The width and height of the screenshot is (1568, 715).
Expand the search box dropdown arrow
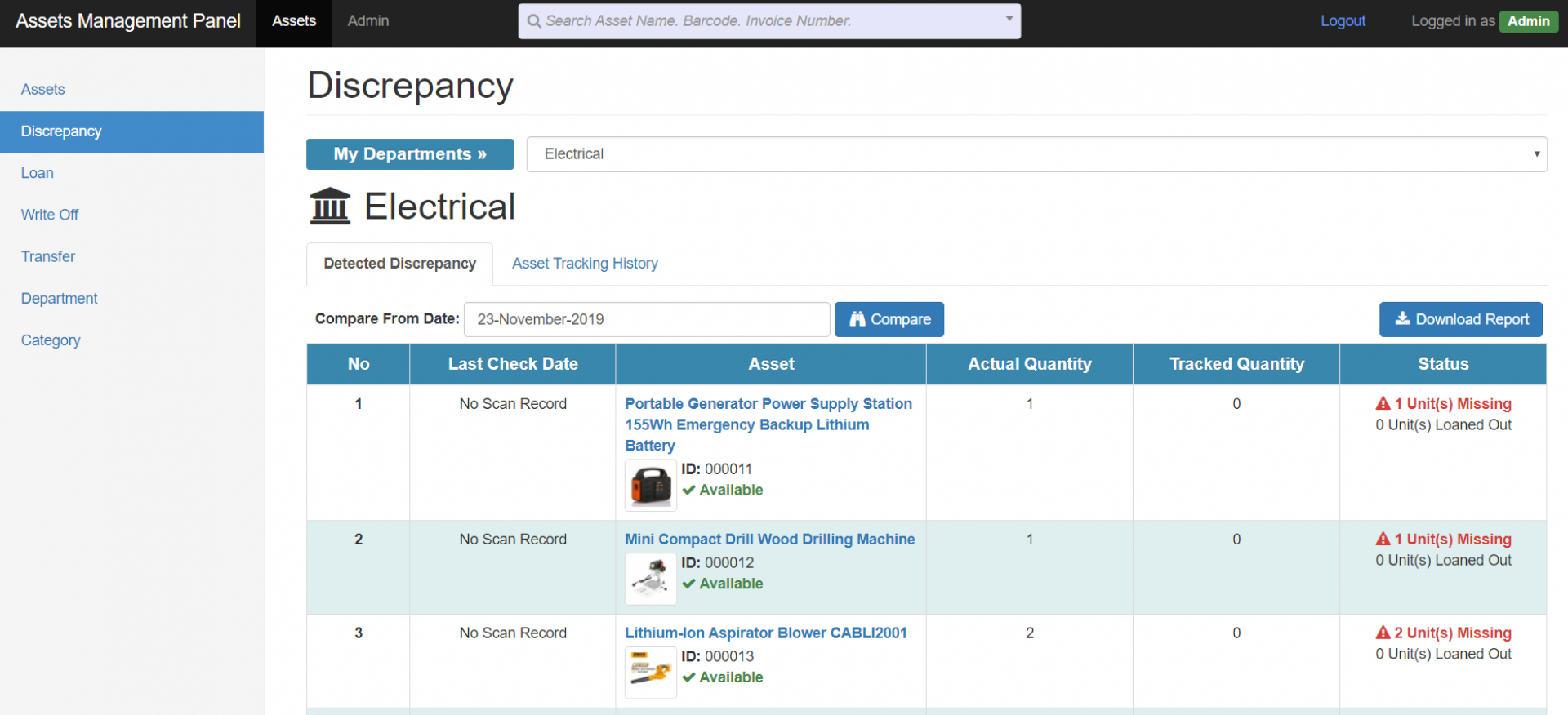(1009, 18)
